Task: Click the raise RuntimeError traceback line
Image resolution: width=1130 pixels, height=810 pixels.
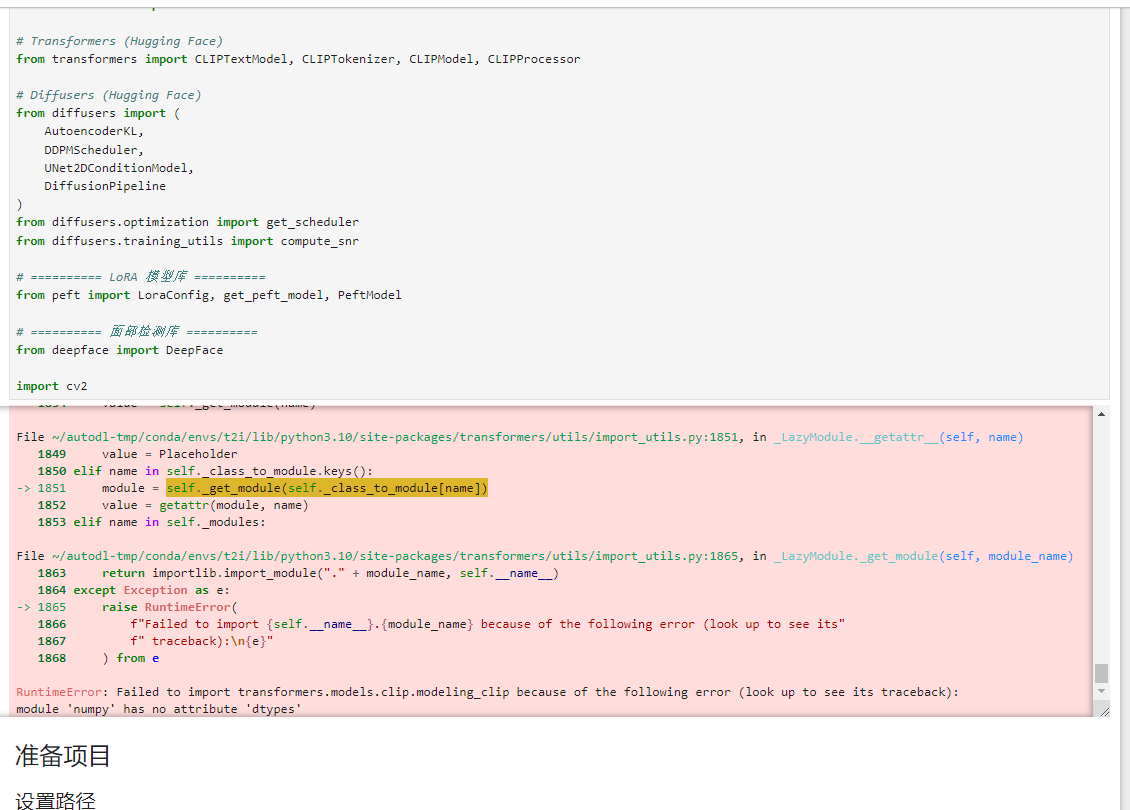Action: pyautogui.click(x=170, y=607)
